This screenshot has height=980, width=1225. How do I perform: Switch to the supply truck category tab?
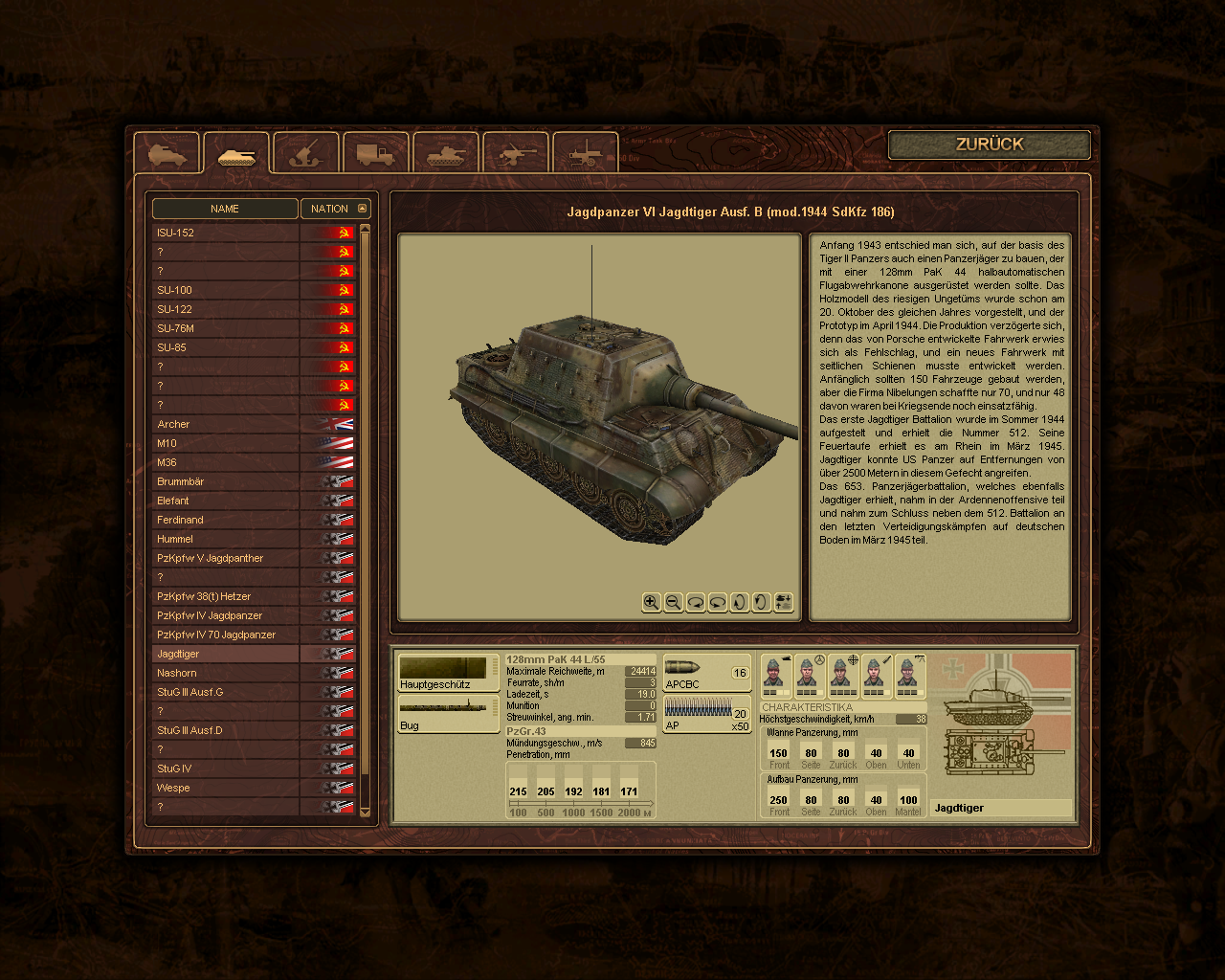tap(375, 153)
